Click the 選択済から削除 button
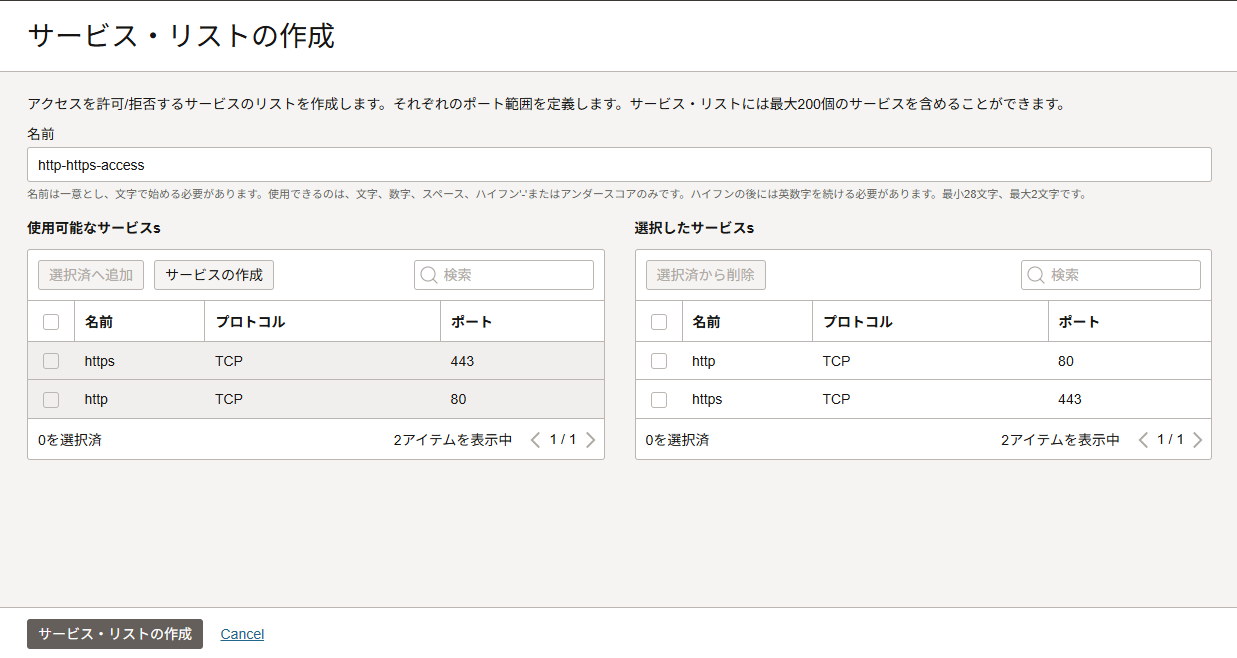 (706, 275)
